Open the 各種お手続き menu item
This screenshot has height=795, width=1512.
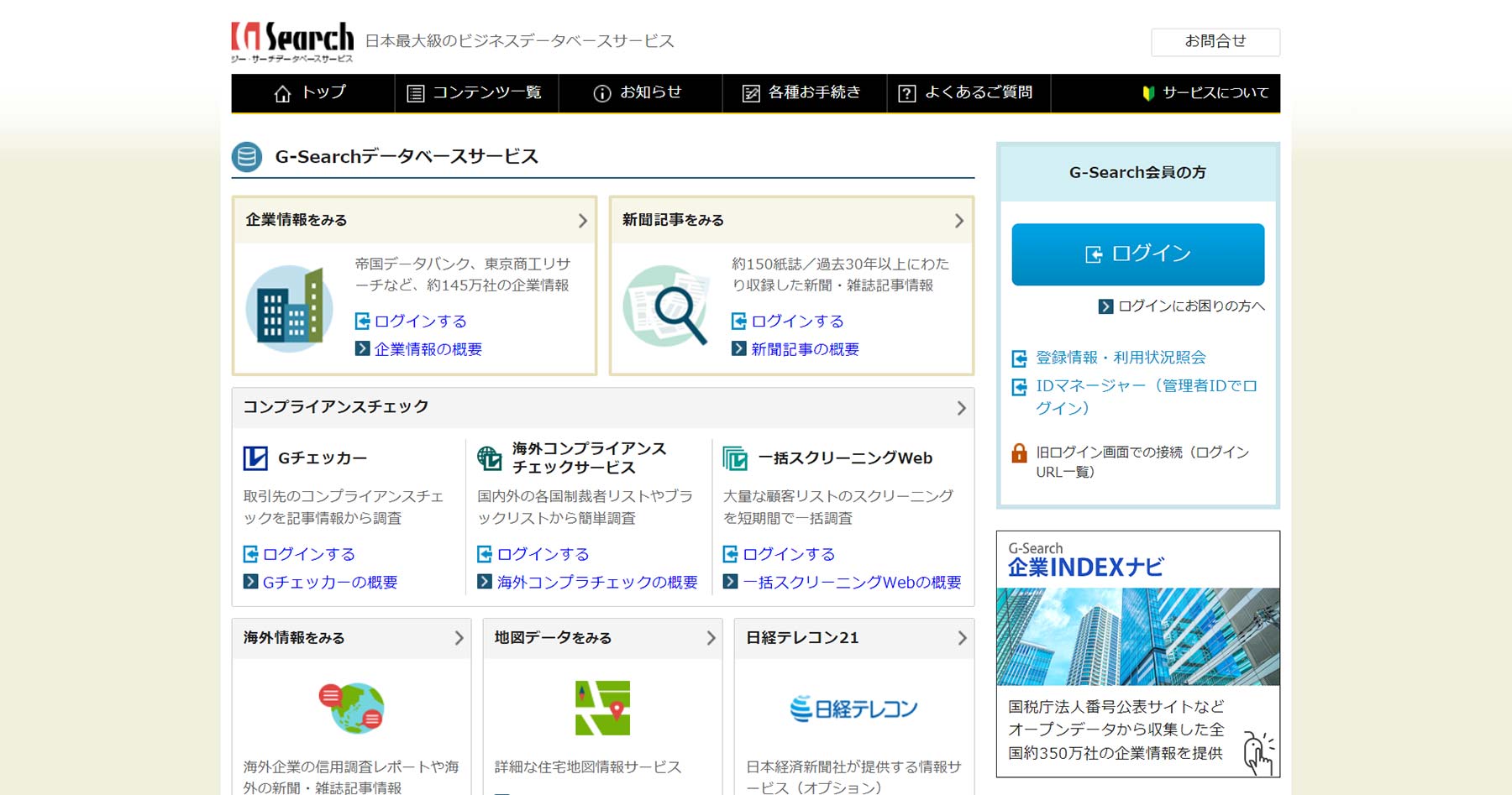805,93
